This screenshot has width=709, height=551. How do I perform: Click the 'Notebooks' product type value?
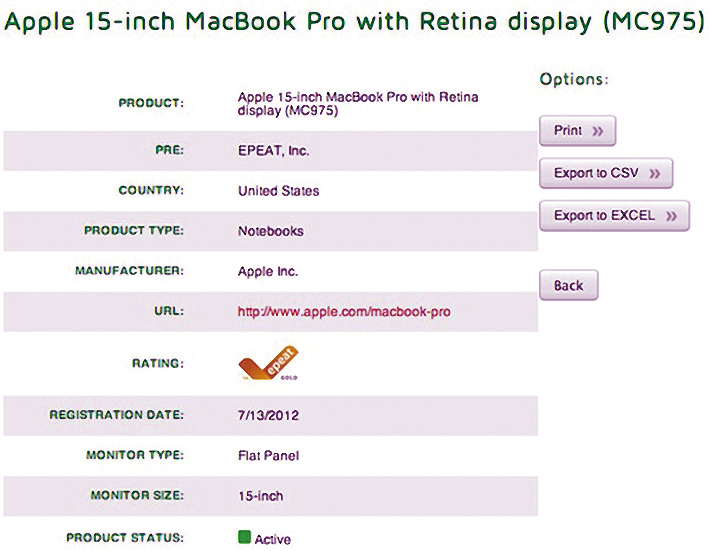point(271,231)
